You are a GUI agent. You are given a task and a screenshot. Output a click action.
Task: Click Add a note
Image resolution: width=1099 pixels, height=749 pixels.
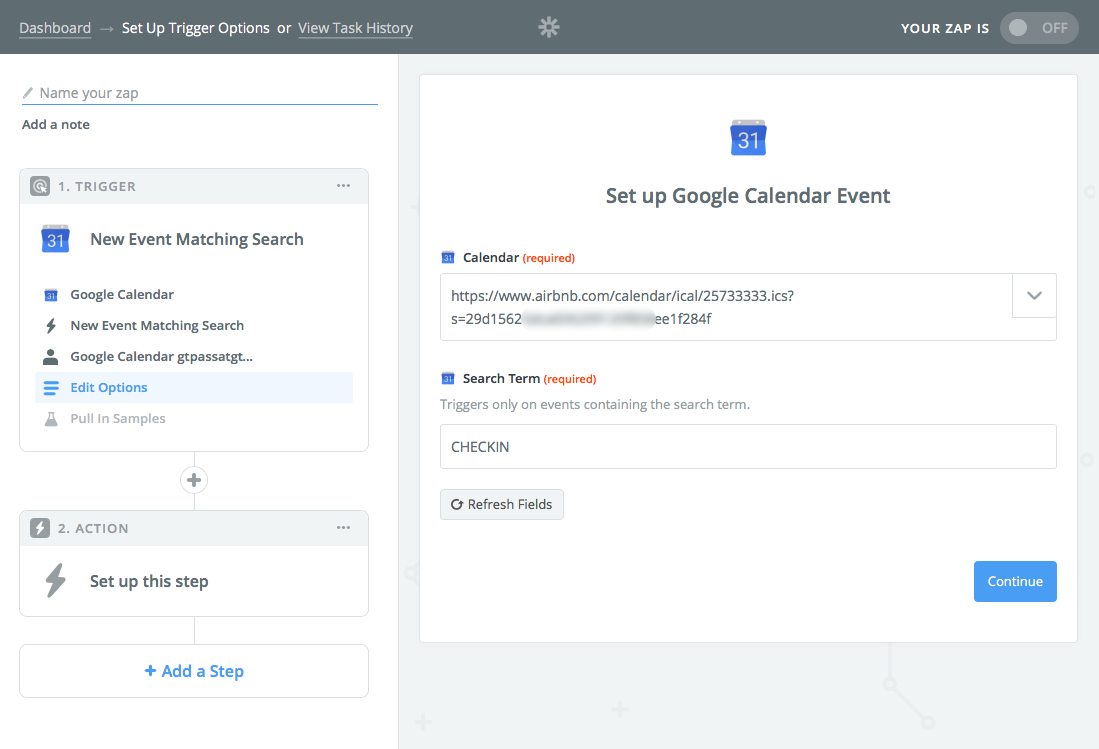55,124
